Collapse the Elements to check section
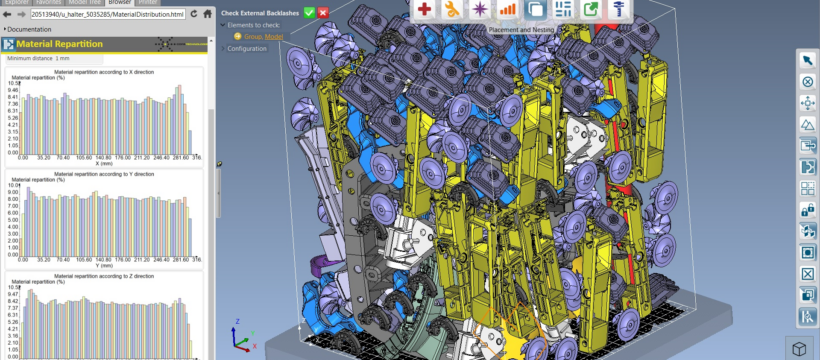The image size is (820, 360). tap(223, 25)
